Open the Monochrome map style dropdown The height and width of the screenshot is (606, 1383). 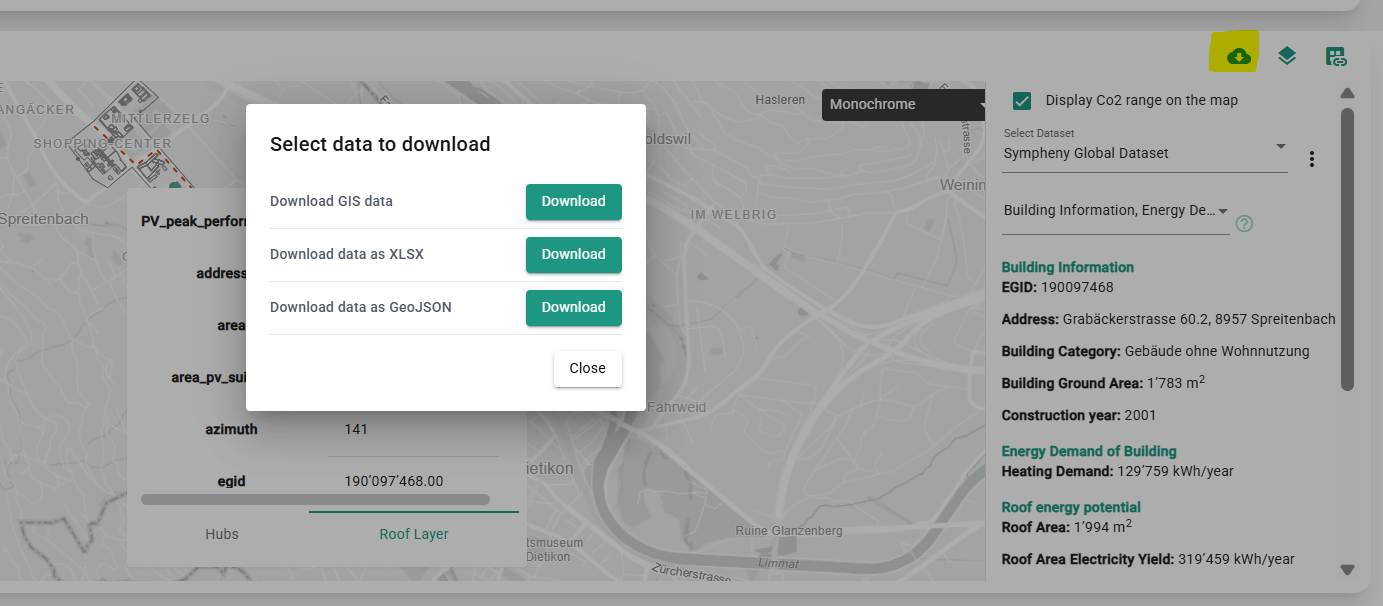(x=905, y=104)
